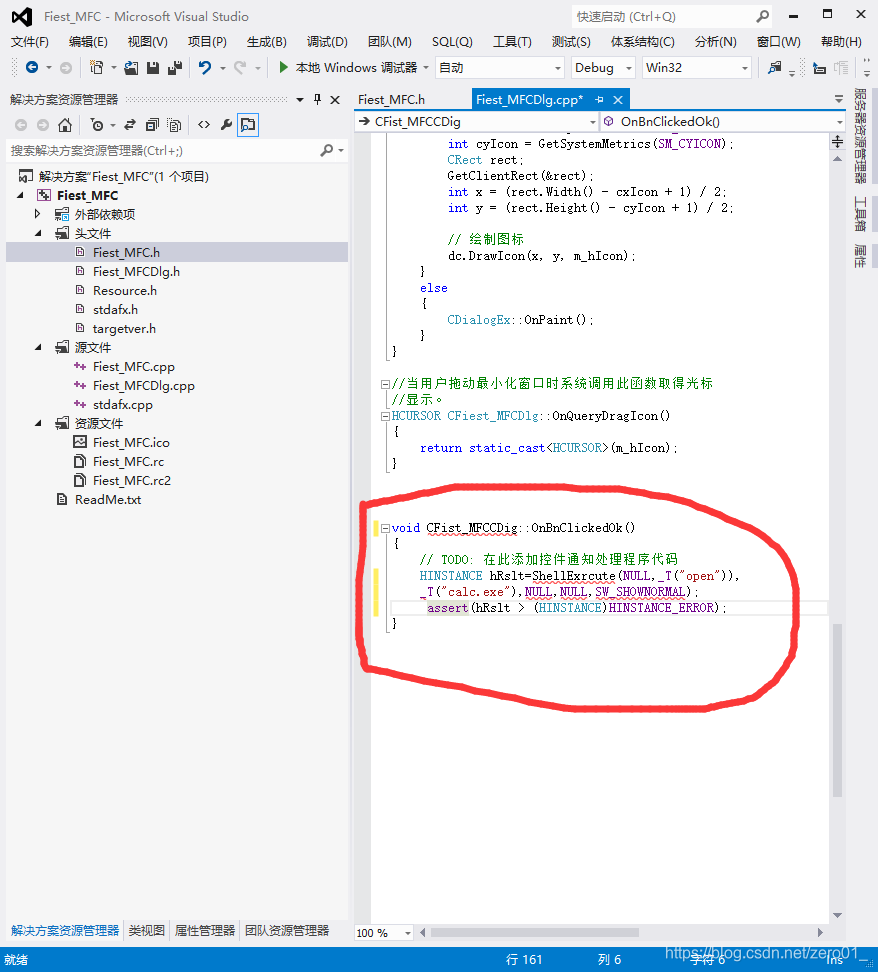Open Properties via the wrench icon
Image resolution: width=878 pixels, height=972 pixels.
tap(226, 125)
